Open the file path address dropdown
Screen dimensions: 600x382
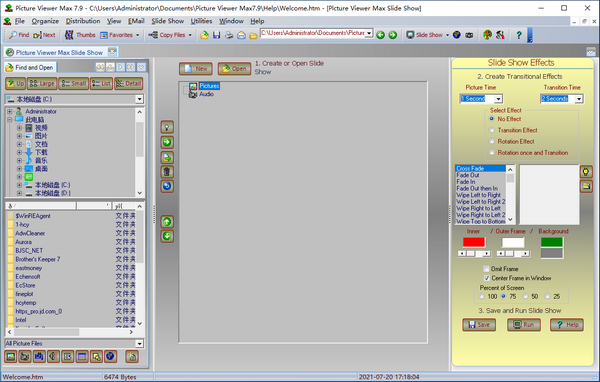(x=369, y=33)
